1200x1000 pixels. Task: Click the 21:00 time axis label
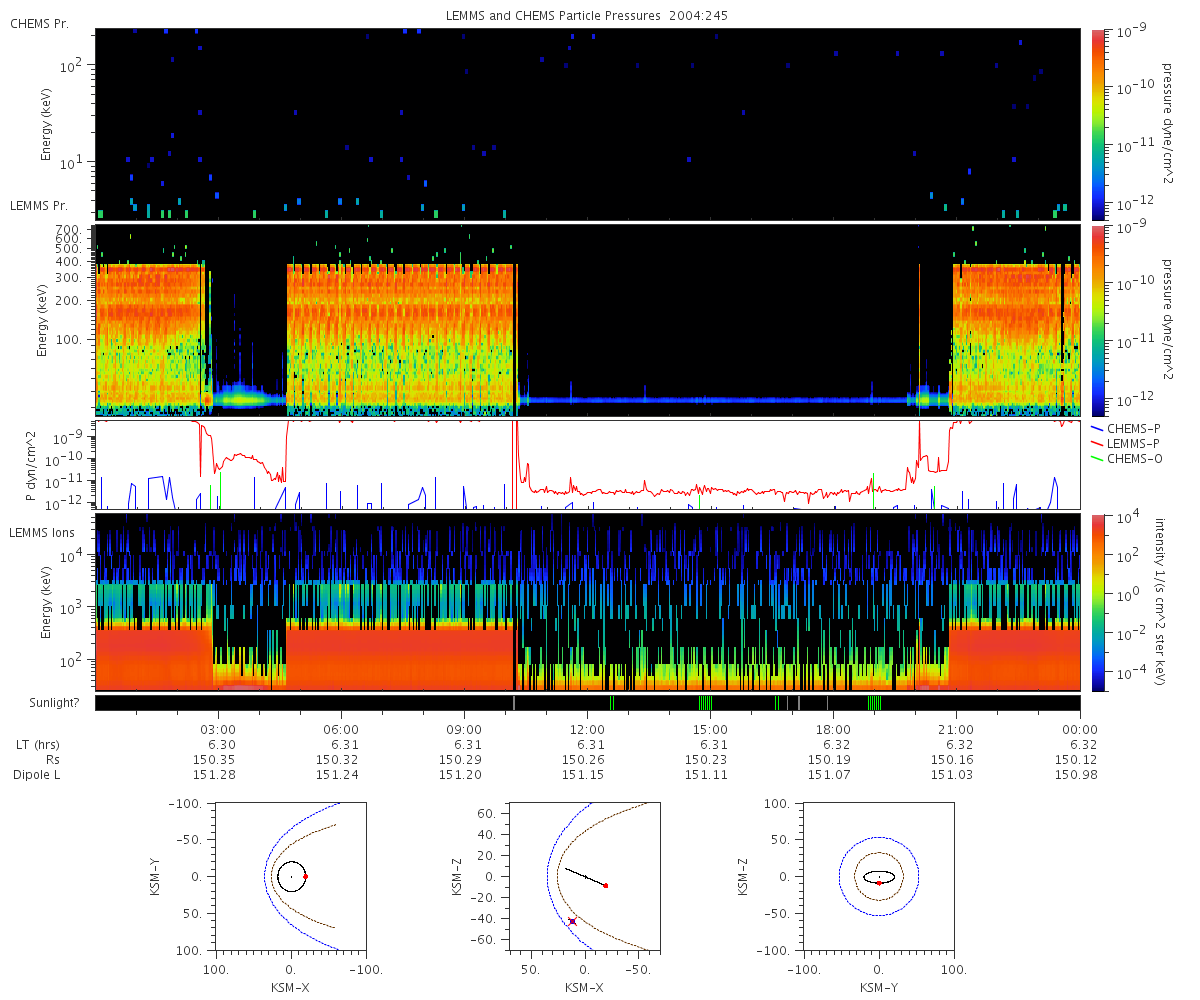coord(956,729)
